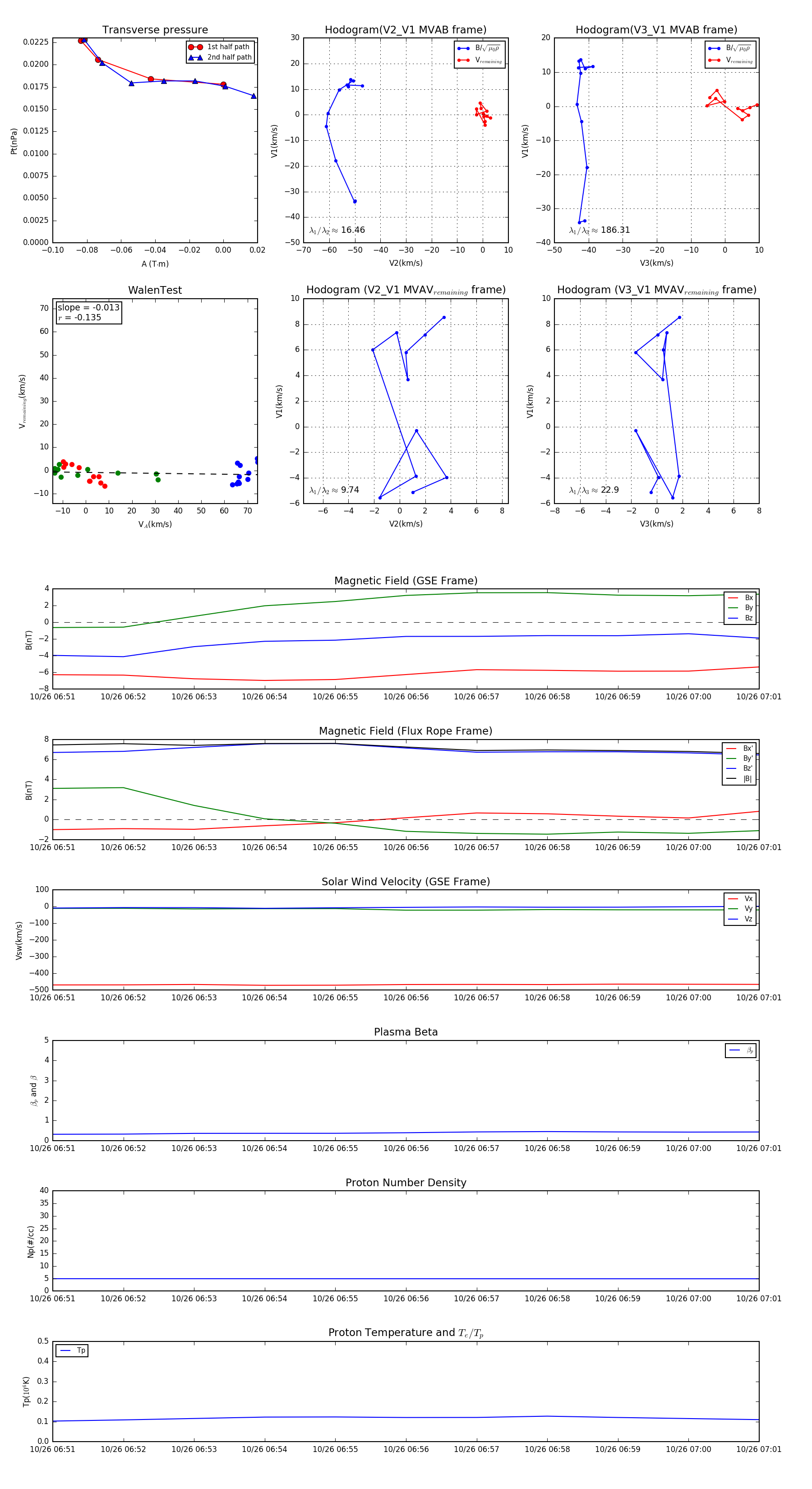Click the 'Hodogram (V2_V1 MVAV remaining frame)' title
Screen dimensions: 812x1489
point(406,290)
